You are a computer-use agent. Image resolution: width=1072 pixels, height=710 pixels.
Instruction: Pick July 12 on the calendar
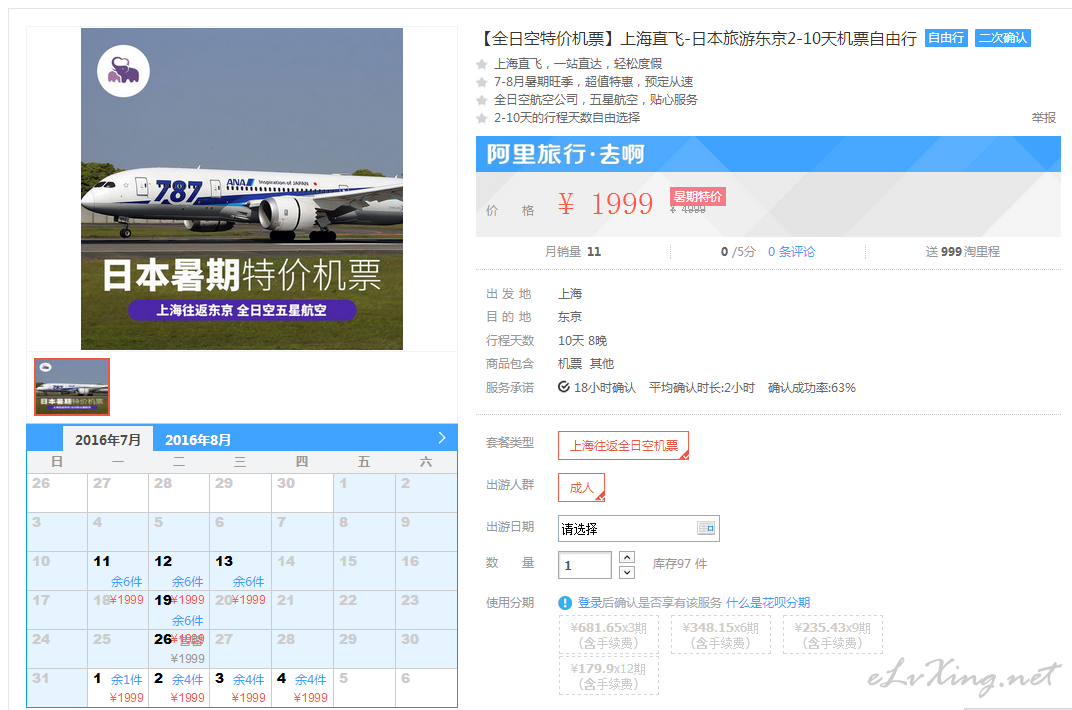(179, 571)
